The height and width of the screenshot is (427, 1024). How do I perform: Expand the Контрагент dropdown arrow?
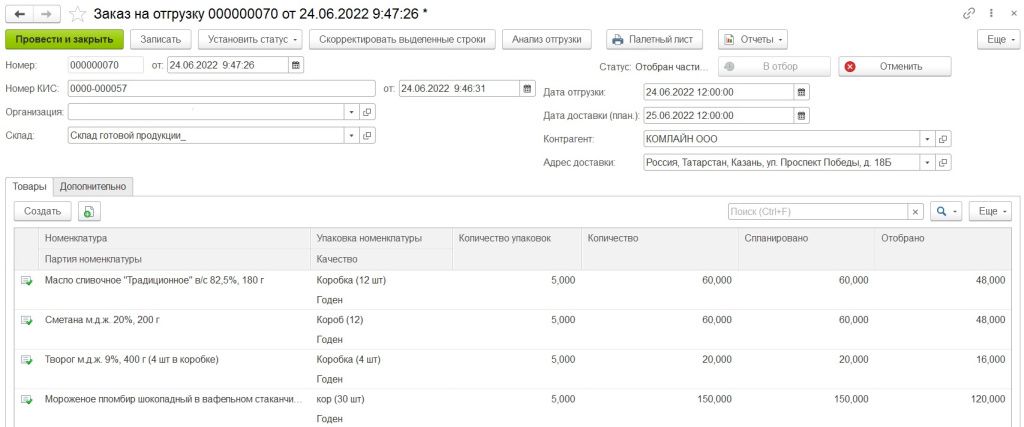pyautogui.click(x=927, y=139)
